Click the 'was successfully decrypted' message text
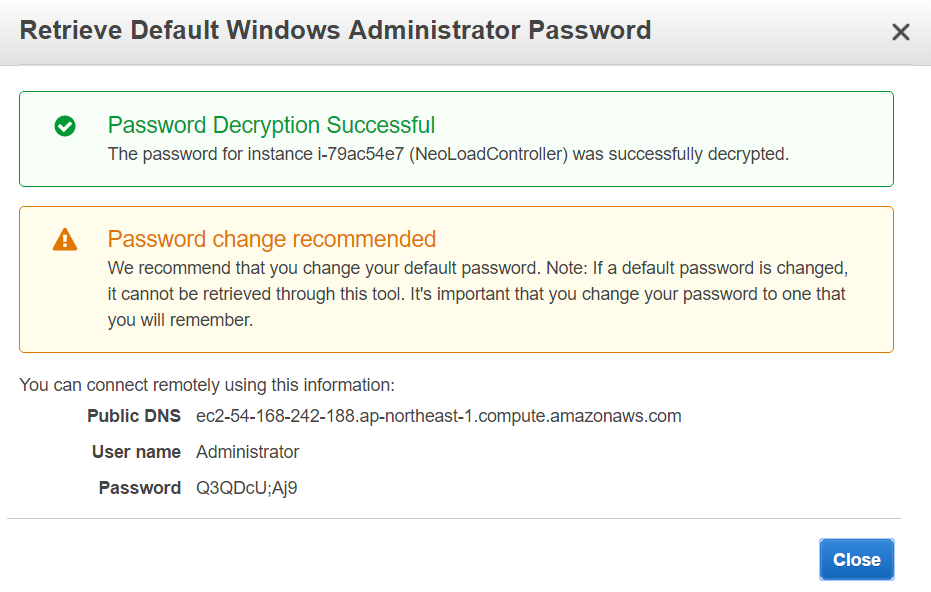Screen dimensions: 931x592 680,154
